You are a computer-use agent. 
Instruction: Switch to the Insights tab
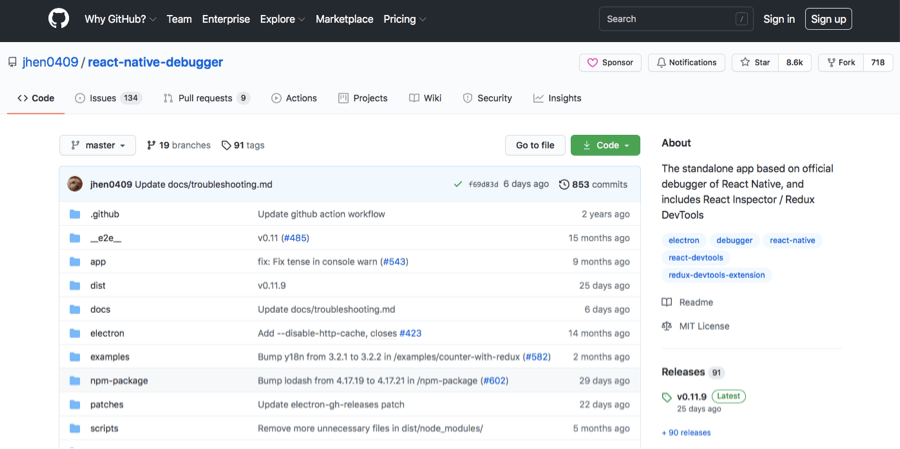pos(557,98)
